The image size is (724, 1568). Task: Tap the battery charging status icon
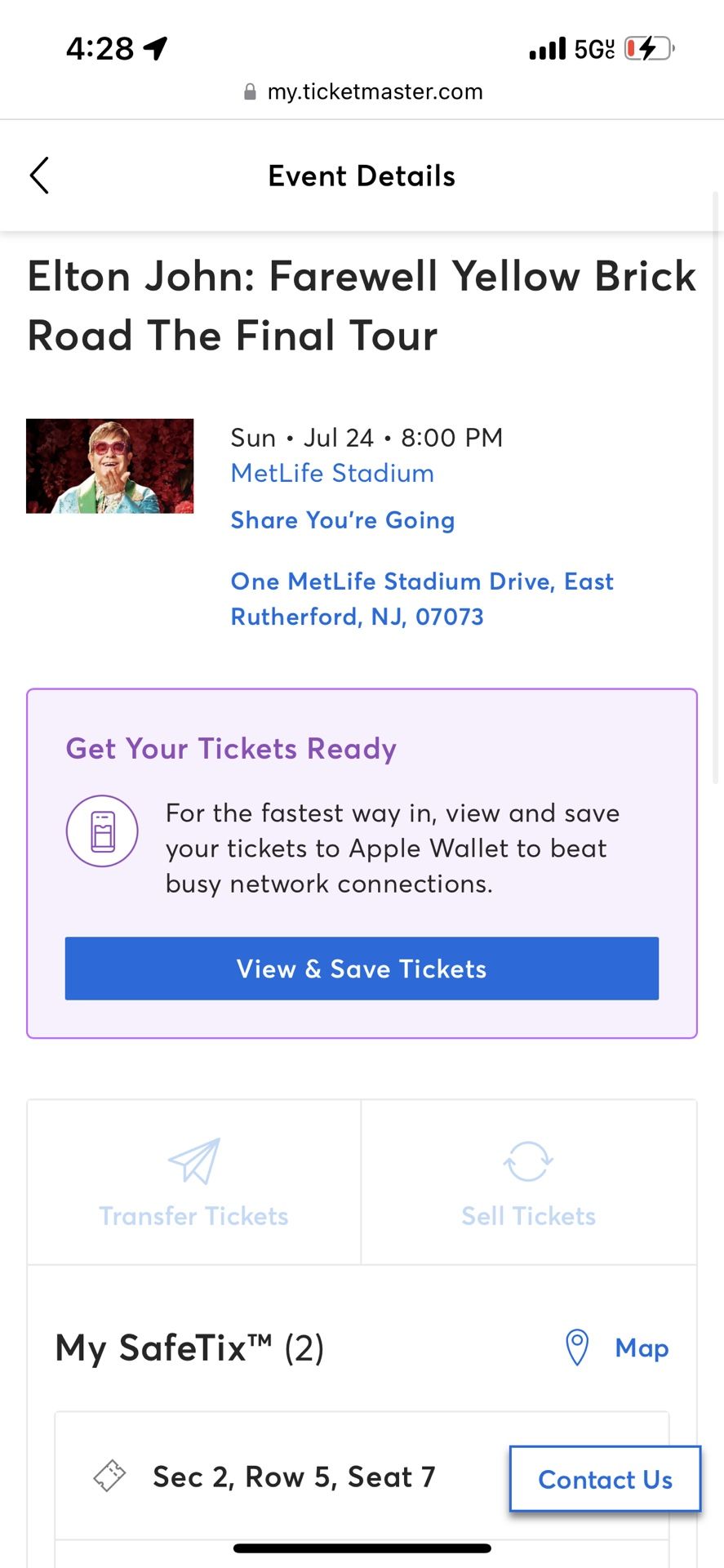[649, 49]
